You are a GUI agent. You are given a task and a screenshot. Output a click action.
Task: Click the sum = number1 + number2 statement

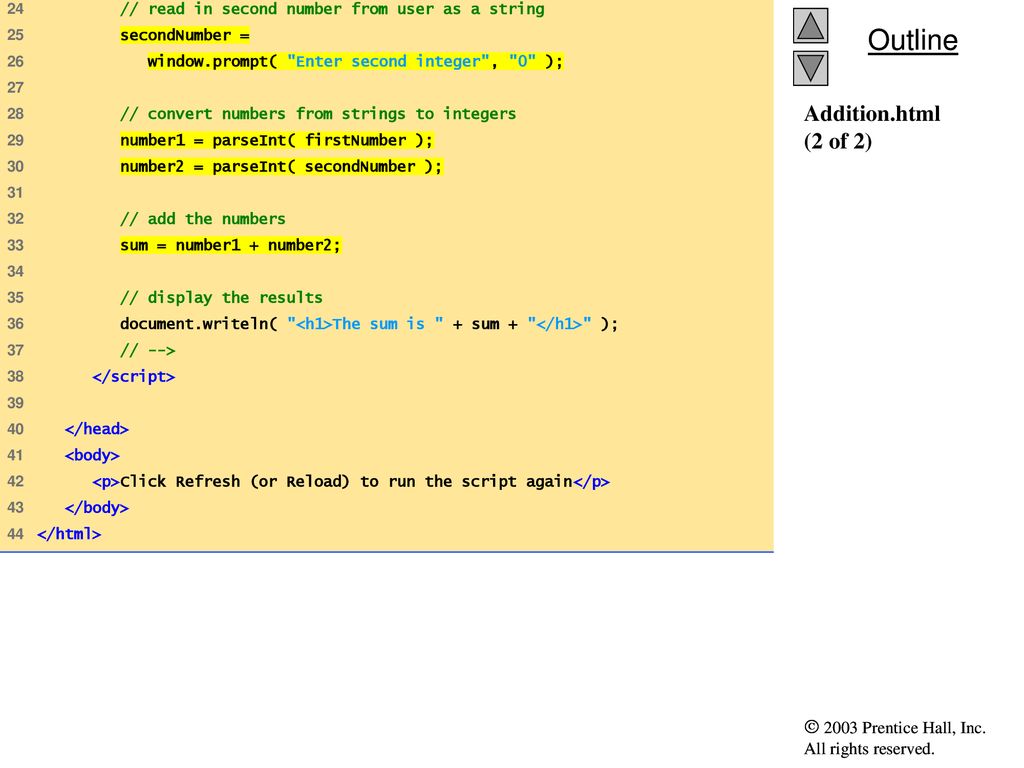coord(230,246)
